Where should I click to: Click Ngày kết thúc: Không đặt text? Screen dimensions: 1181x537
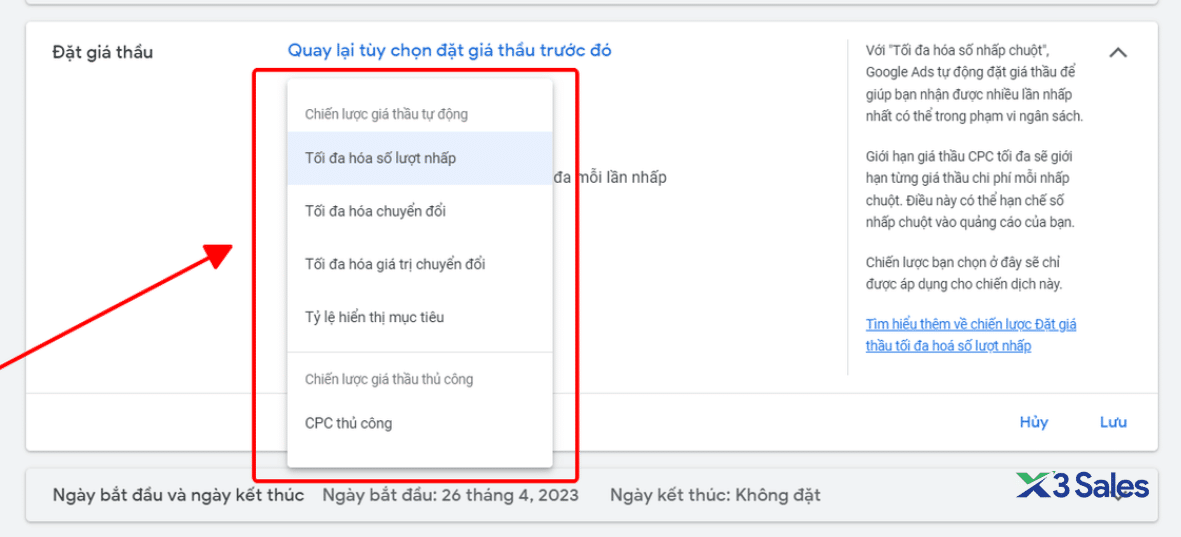716,496
